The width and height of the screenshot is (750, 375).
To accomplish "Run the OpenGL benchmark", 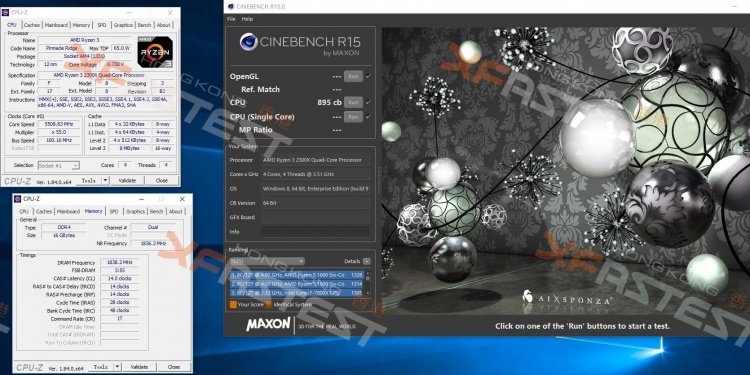I will (x=353, y=76).
